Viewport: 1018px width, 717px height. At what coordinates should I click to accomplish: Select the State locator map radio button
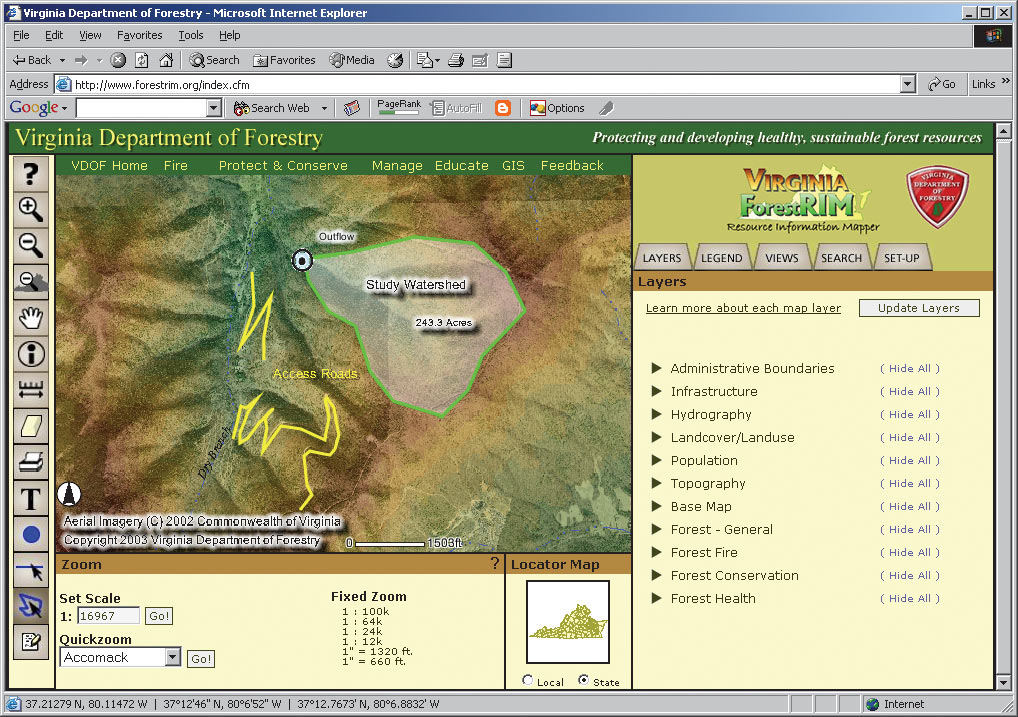(584, 680)
